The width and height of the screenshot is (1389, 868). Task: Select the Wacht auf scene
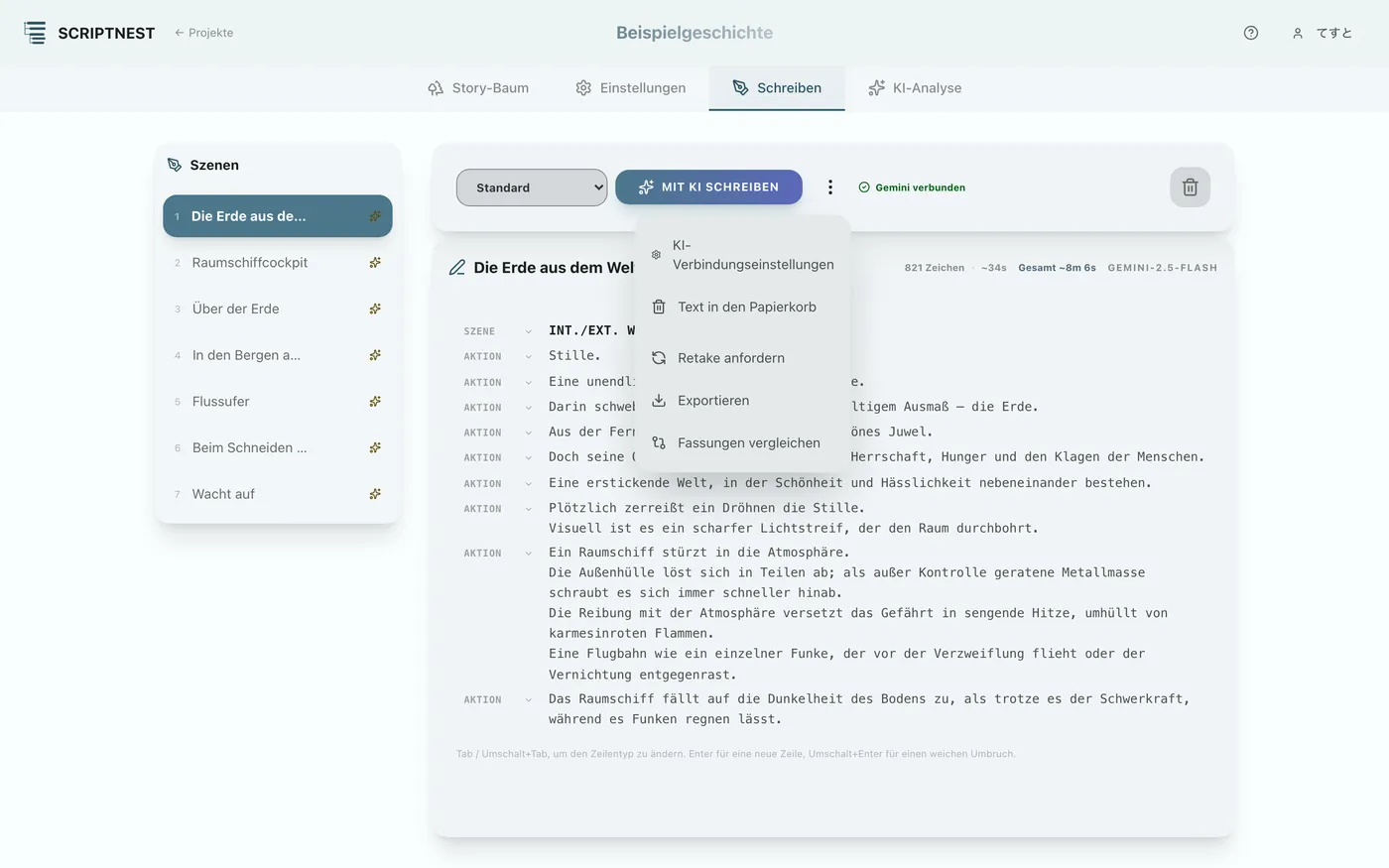(x=278, y=494)
